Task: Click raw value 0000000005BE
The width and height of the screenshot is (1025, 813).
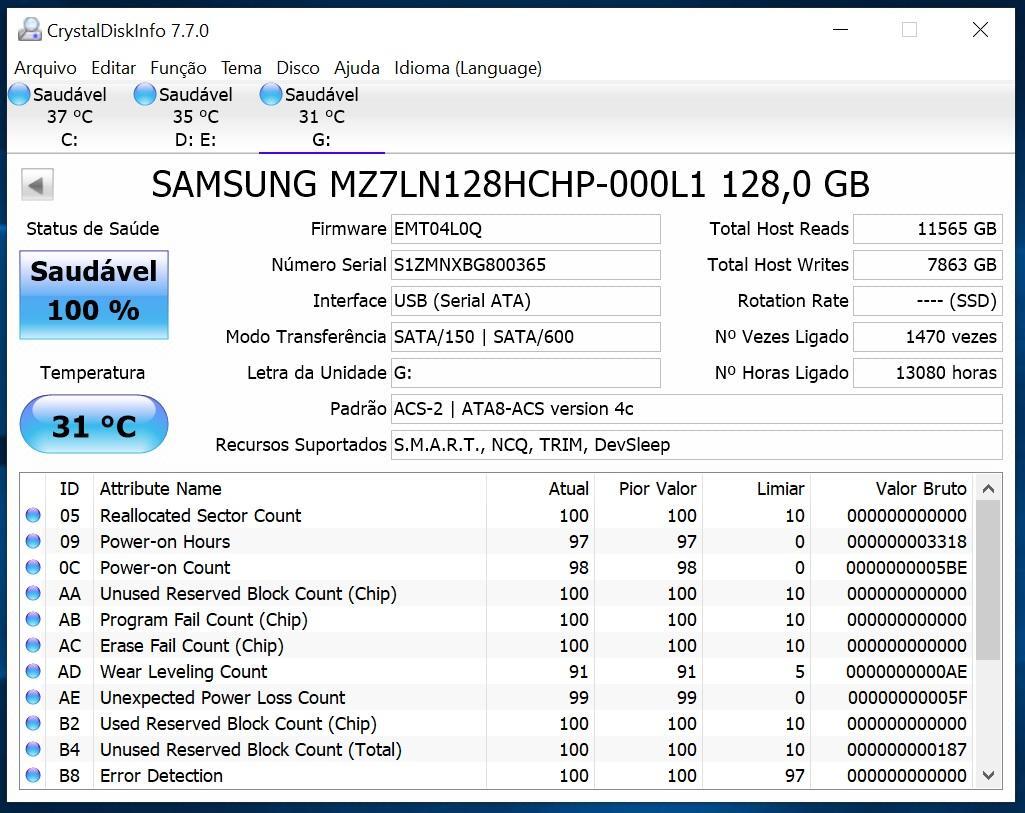Action: (x=907, y=567)
